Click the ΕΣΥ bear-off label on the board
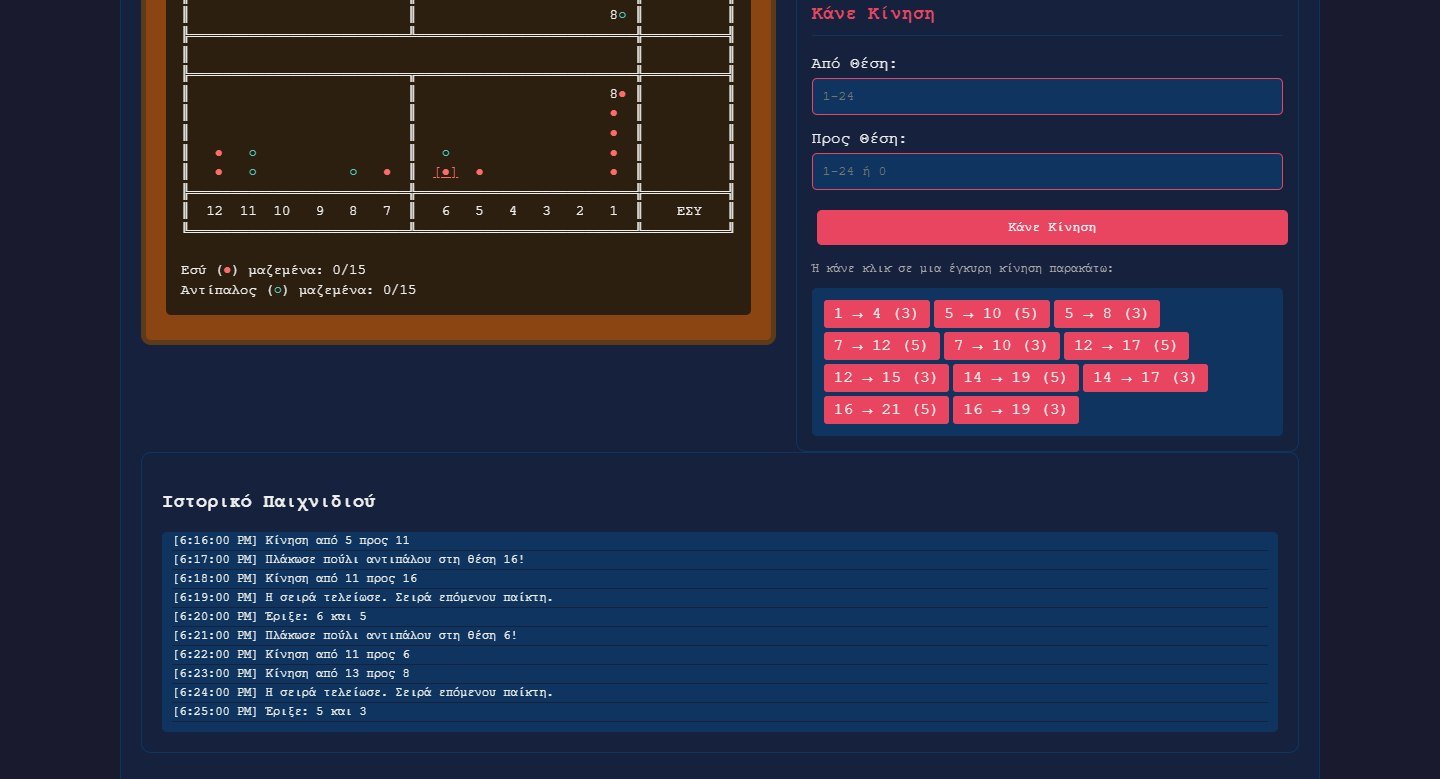Image resolution: width=1440 pixels, height=779 pixels. [x=689, y=211]
